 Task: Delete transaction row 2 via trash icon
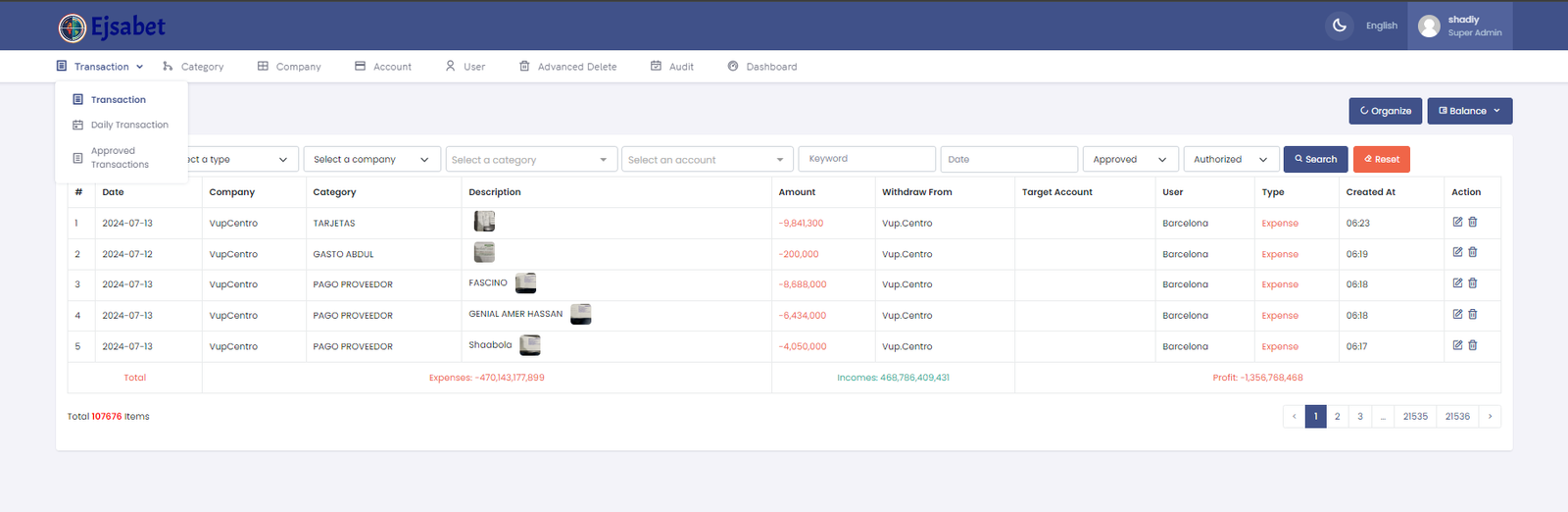click(x=1472, y=253)
